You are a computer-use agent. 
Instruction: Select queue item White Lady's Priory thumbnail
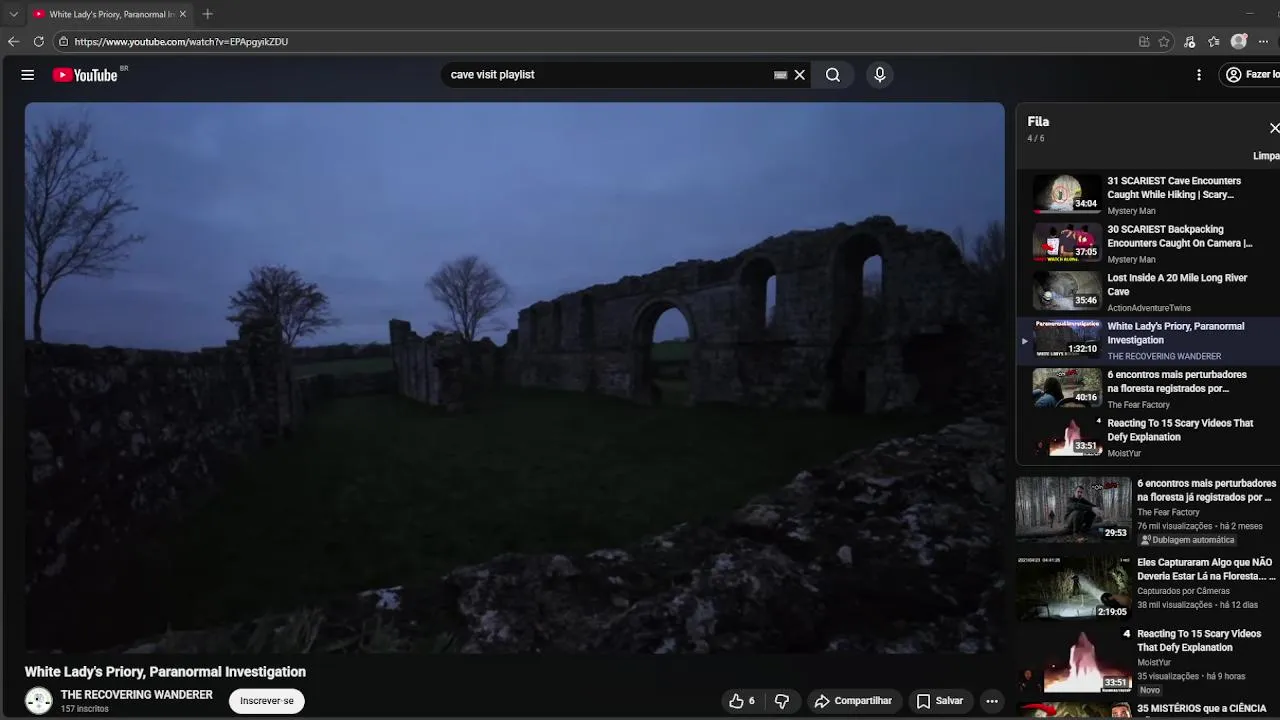[1067, 338]
